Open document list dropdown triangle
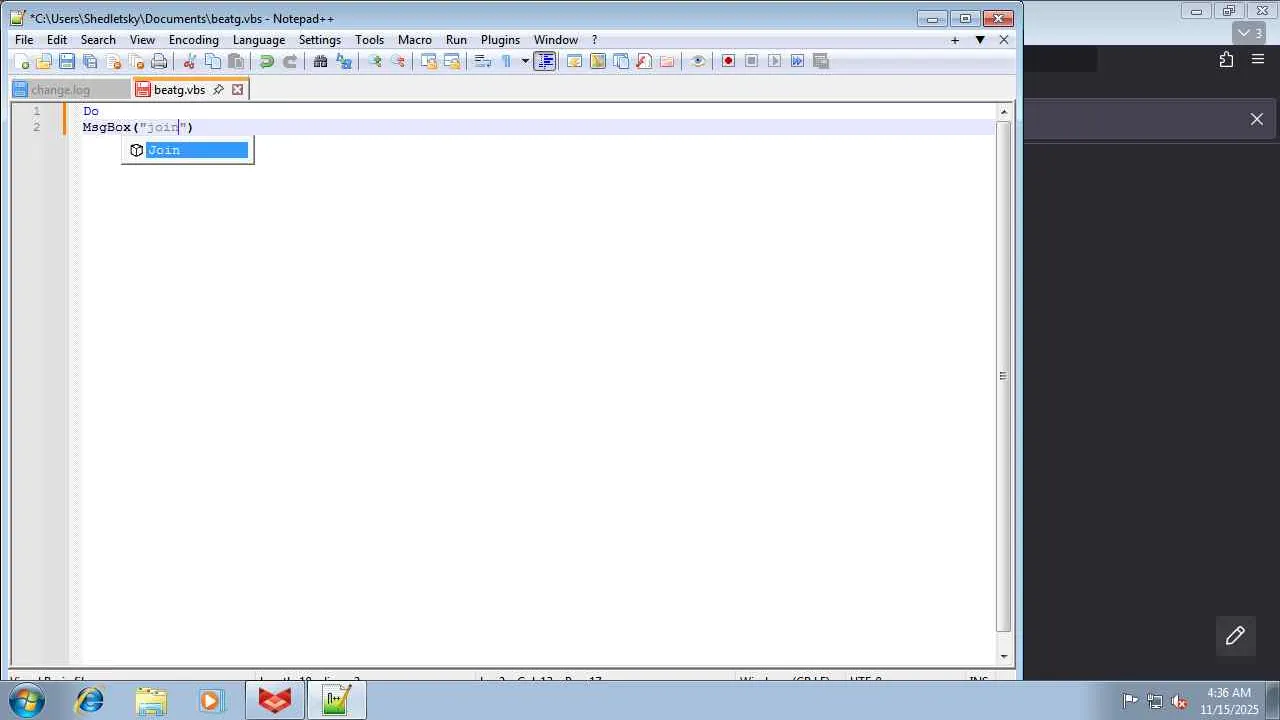The image size is (1280, 720). click(980, 40)
